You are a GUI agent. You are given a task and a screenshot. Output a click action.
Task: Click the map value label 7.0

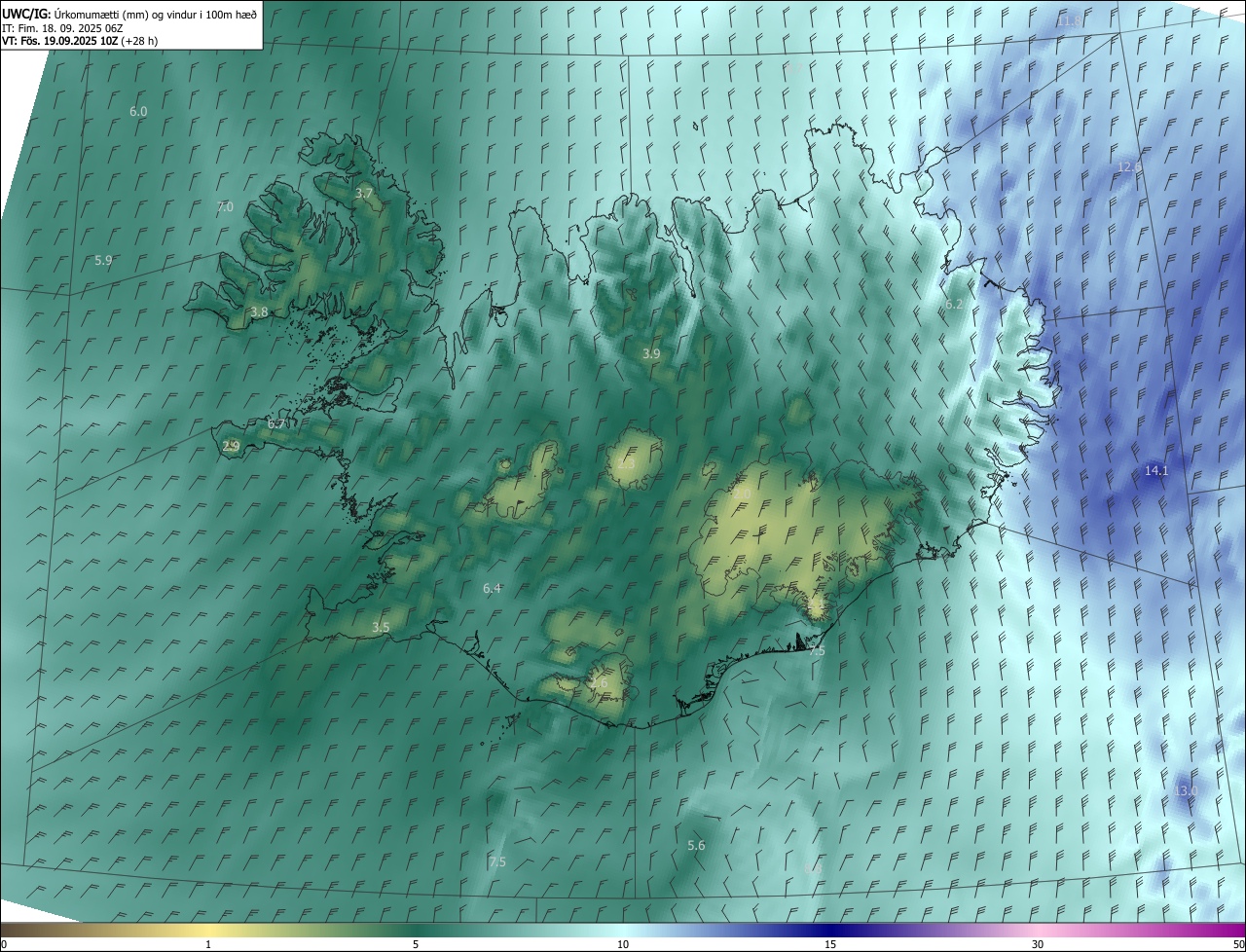[x=225, y=207]
